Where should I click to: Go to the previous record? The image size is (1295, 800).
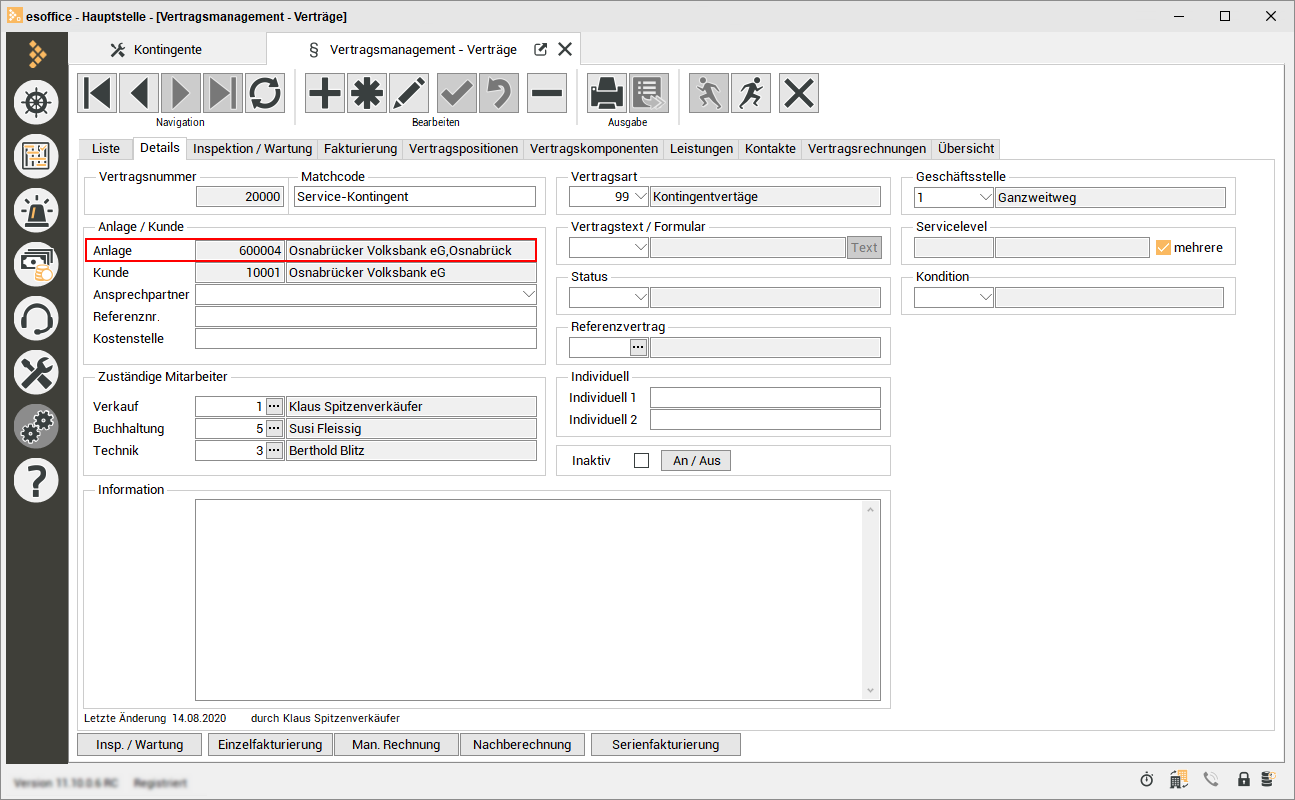coord(139,93)
